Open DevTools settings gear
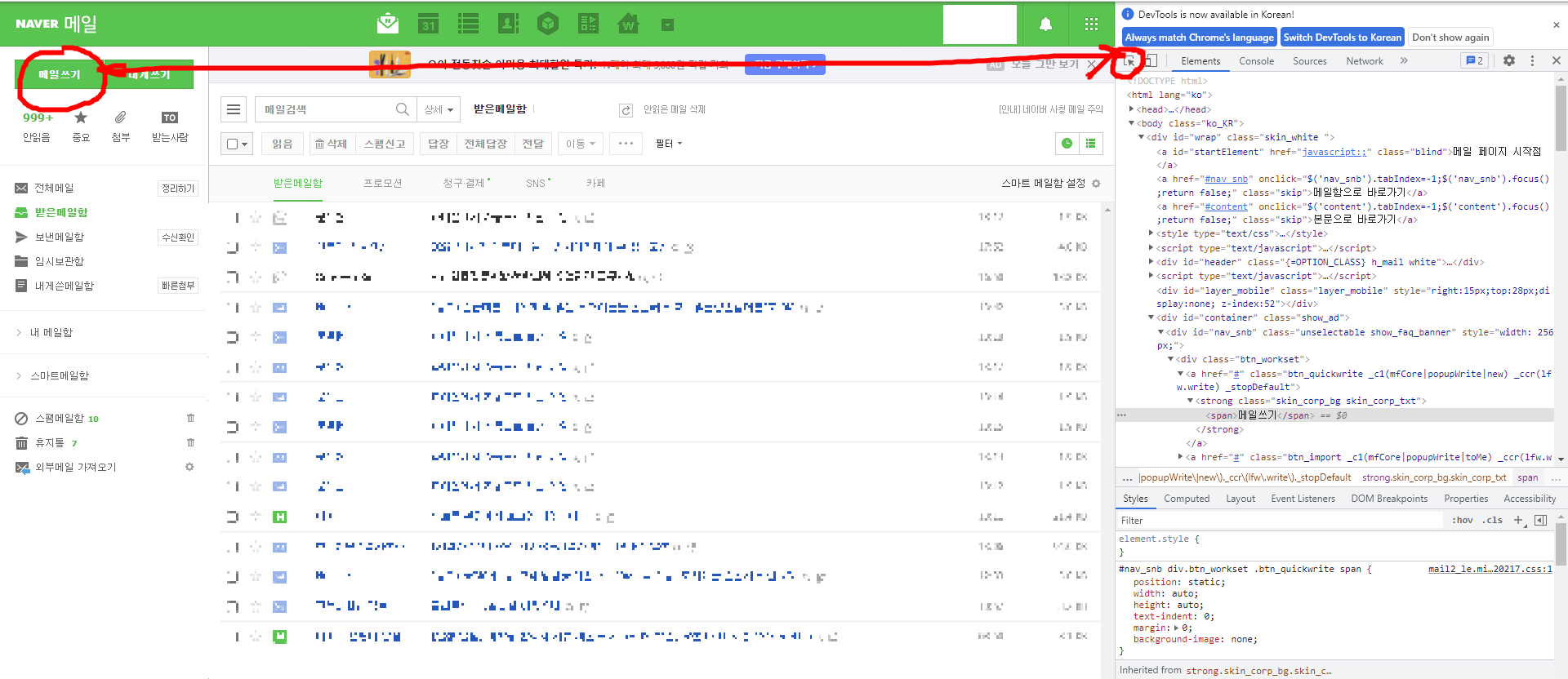 (1509, 60)
